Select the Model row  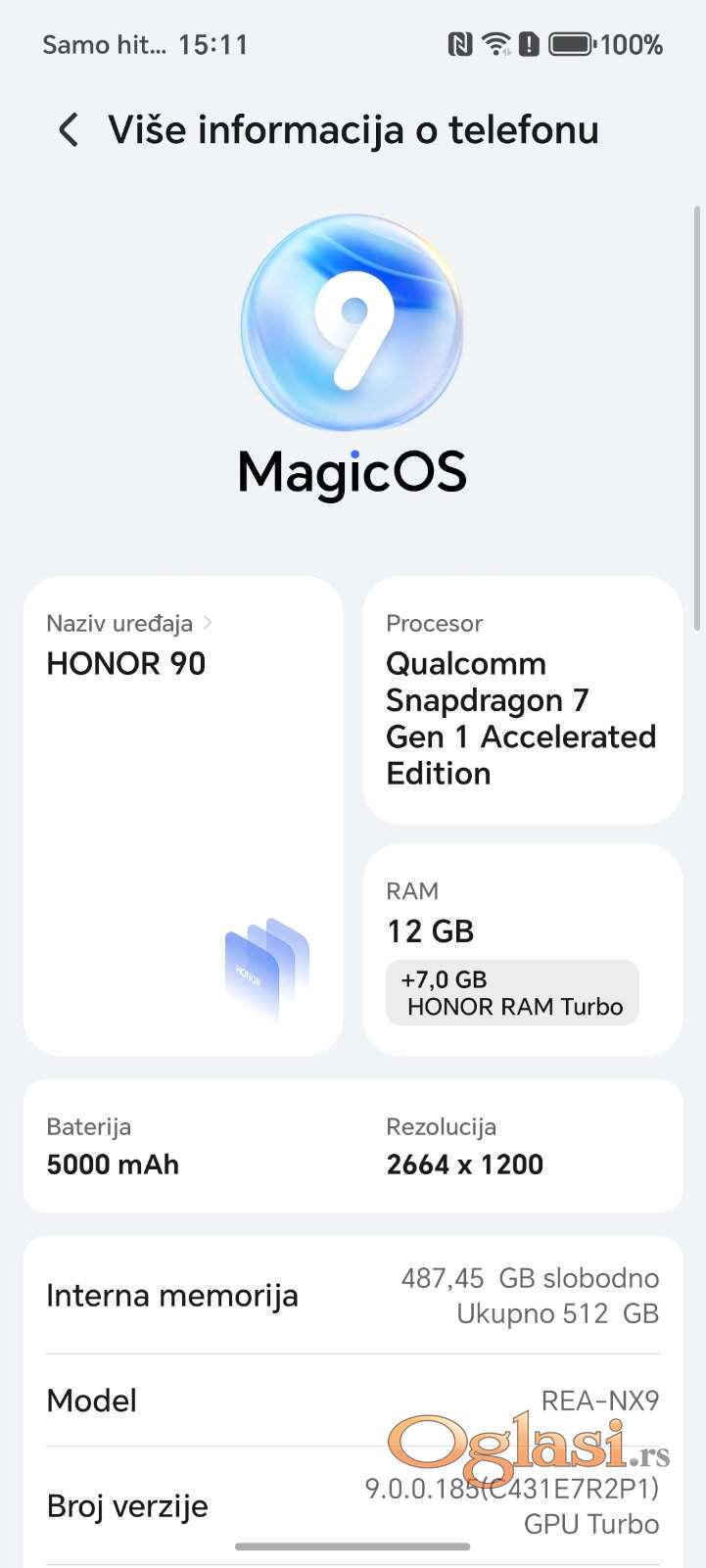click(353, 1401)
